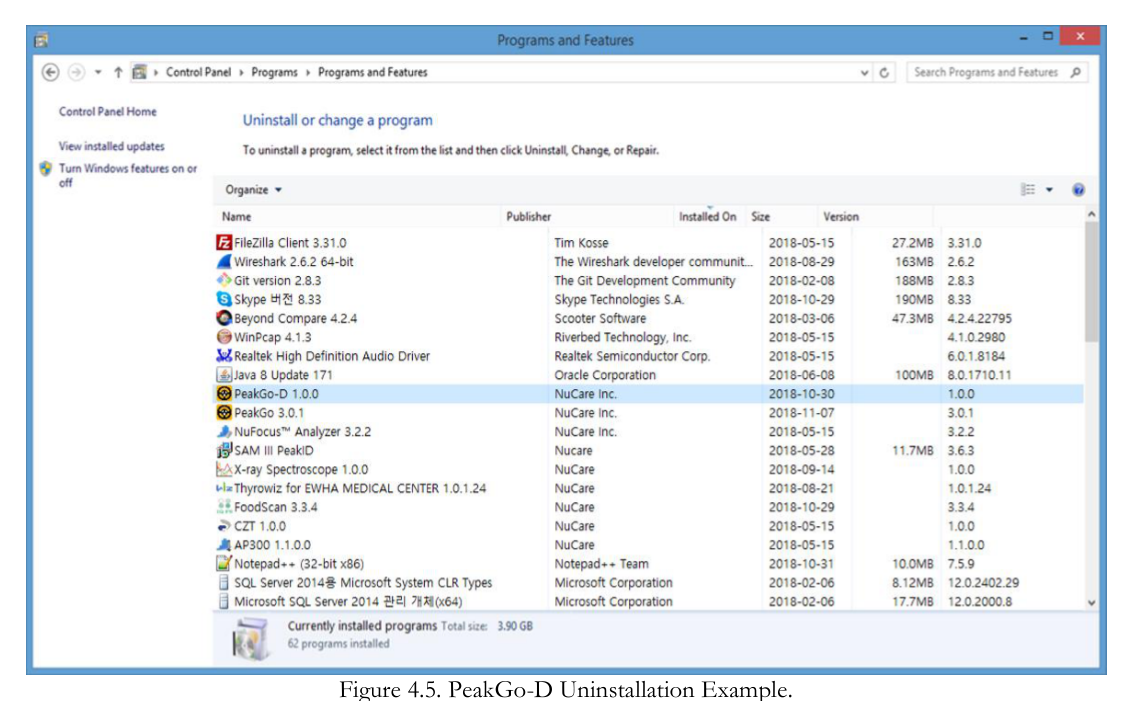Screen dimensions: 1132x701
Task: Click the vertical scrollbar thumb
Action: pyautogui.click(x=1092, y=282)
